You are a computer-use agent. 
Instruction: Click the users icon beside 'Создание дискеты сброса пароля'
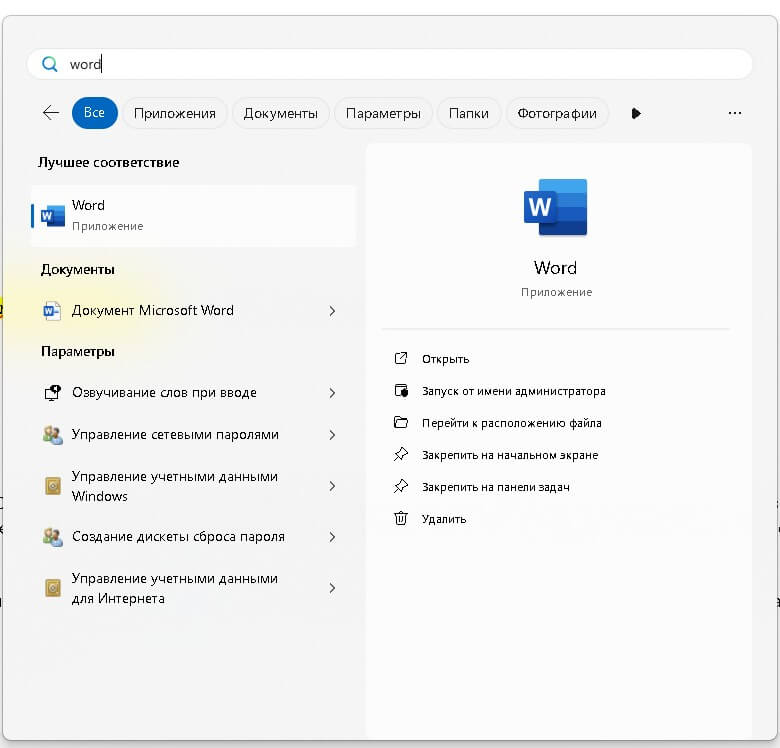[x=53, y=537]
